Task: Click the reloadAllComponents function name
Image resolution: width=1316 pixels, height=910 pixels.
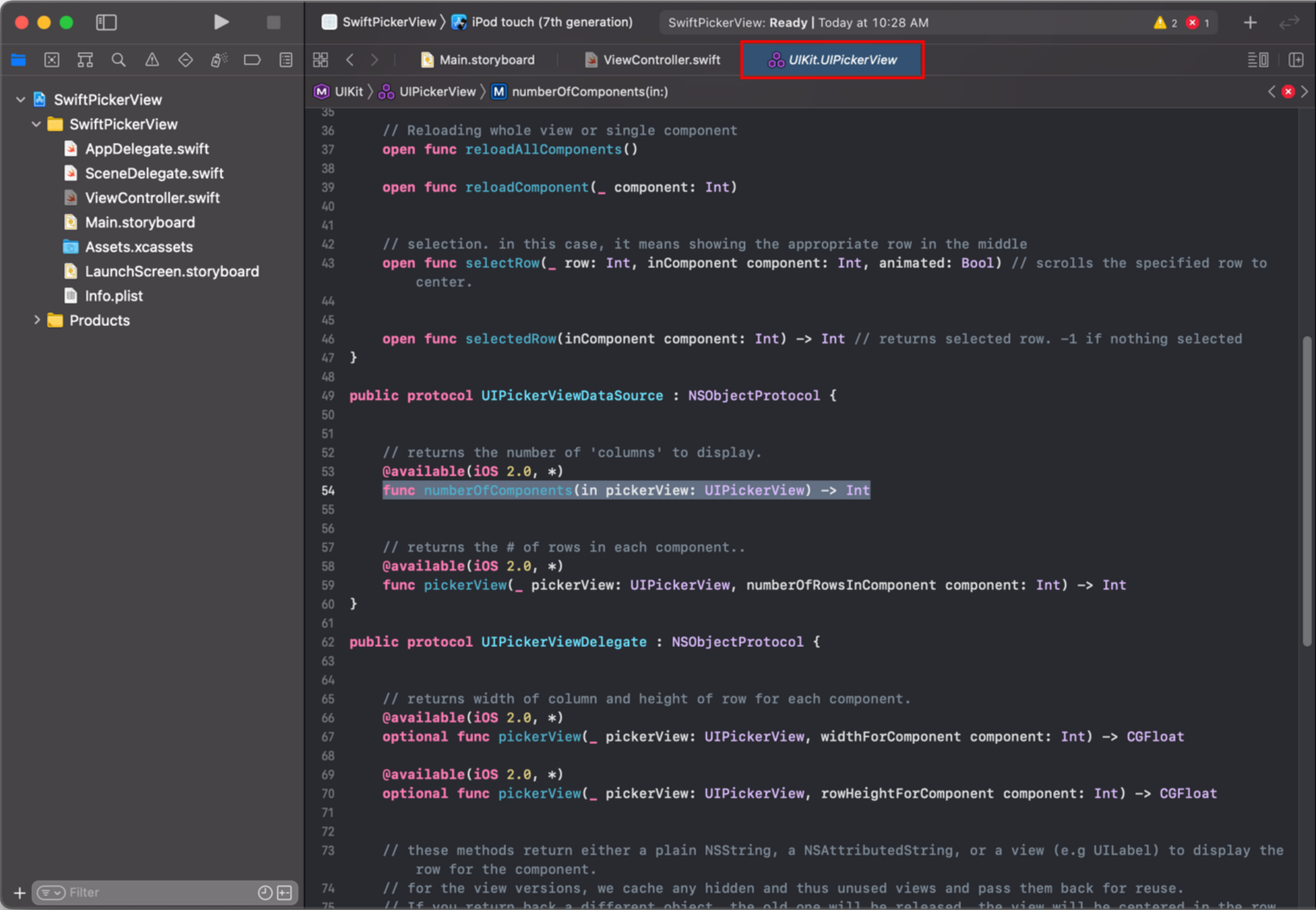Action: point(543,150)
